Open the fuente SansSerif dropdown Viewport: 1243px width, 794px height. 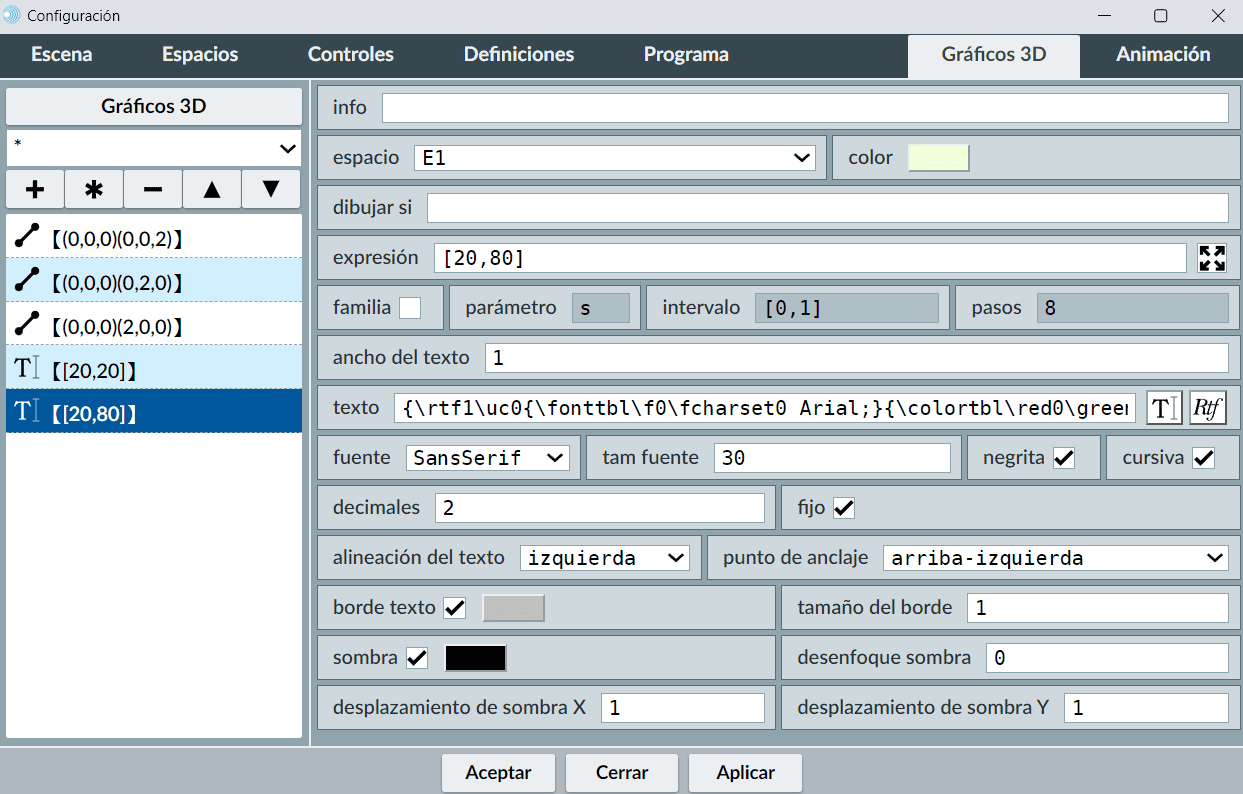tap(488, 458)
